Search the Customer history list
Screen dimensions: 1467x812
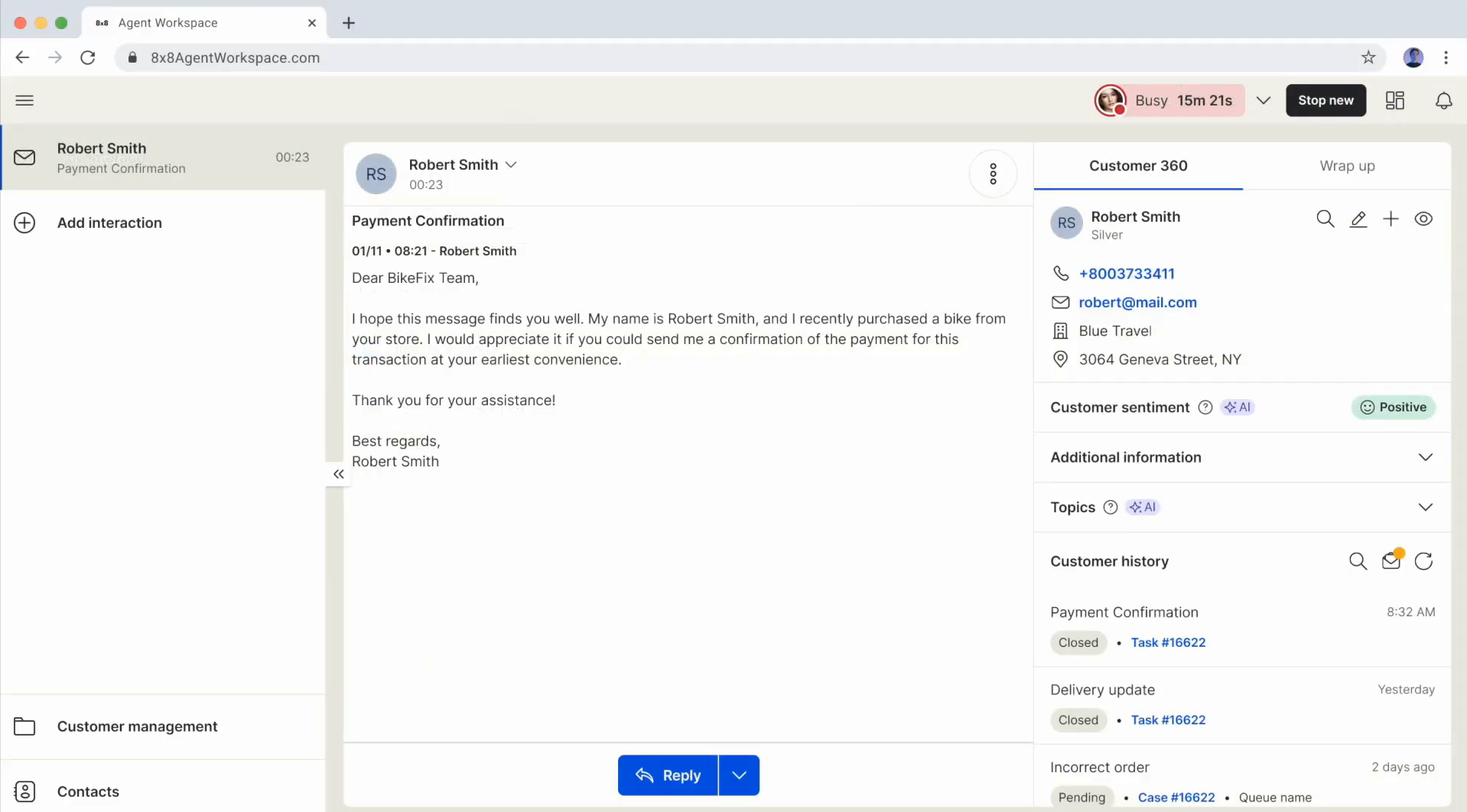[x=1359, y=560]
